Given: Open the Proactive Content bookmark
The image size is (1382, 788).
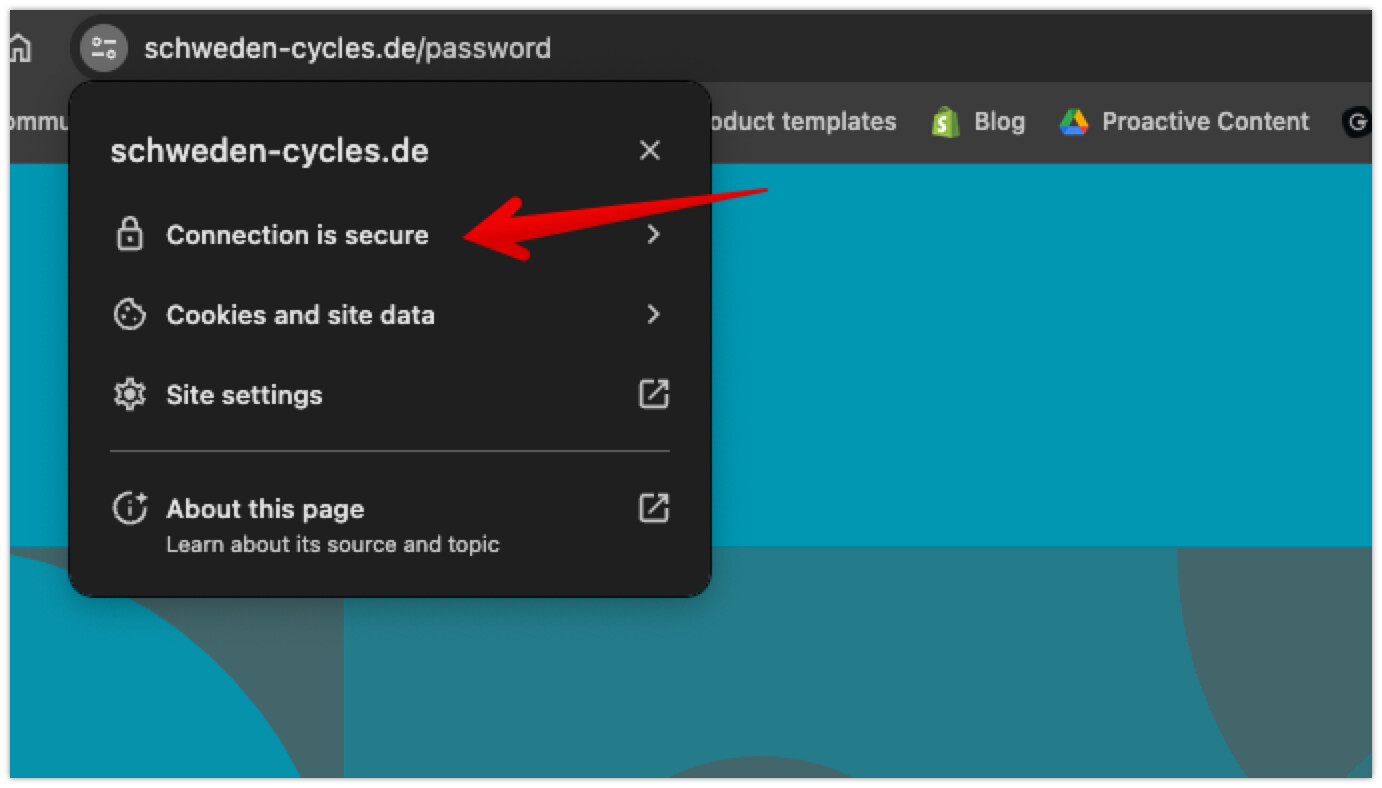Looking at the screenshot, I should click(1184, 122).
